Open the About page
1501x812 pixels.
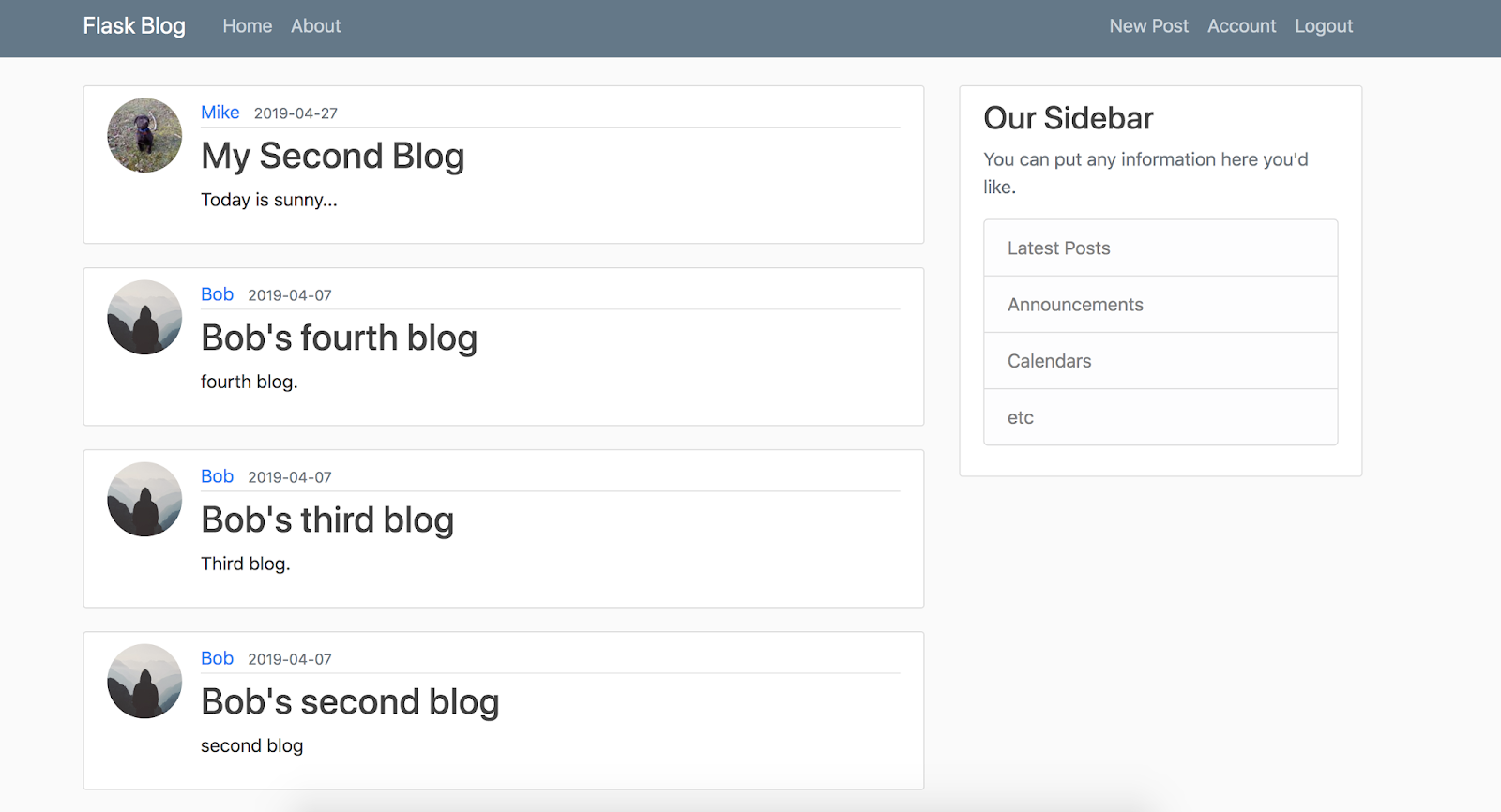[x=315, y=26]
